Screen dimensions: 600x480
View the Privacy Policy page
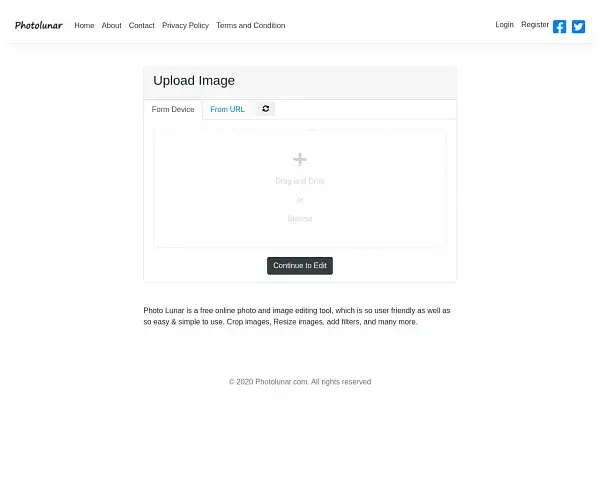pos(185,25)
